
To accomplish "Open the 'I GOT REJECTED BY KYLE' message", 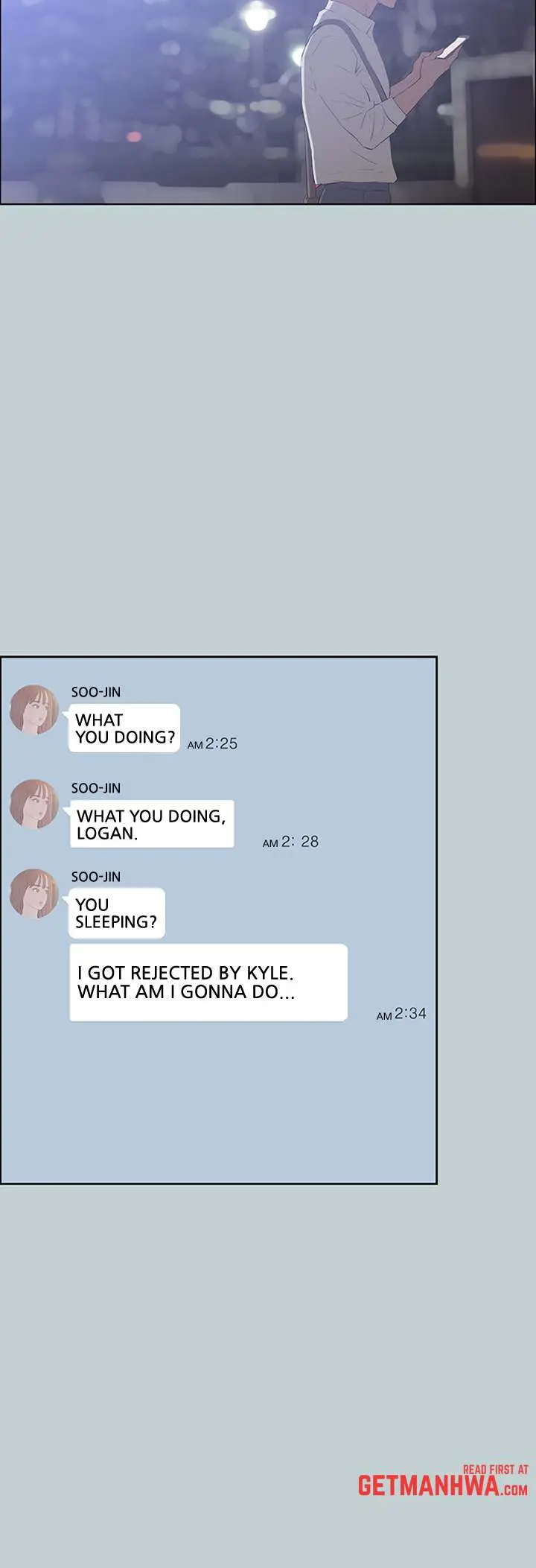I will [x=208, y=983].
